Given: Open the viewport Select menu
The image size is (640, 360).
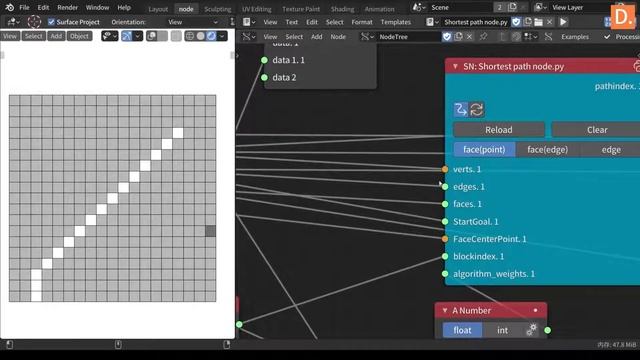Looking at the screenshot, I should [x=33, y=36].
